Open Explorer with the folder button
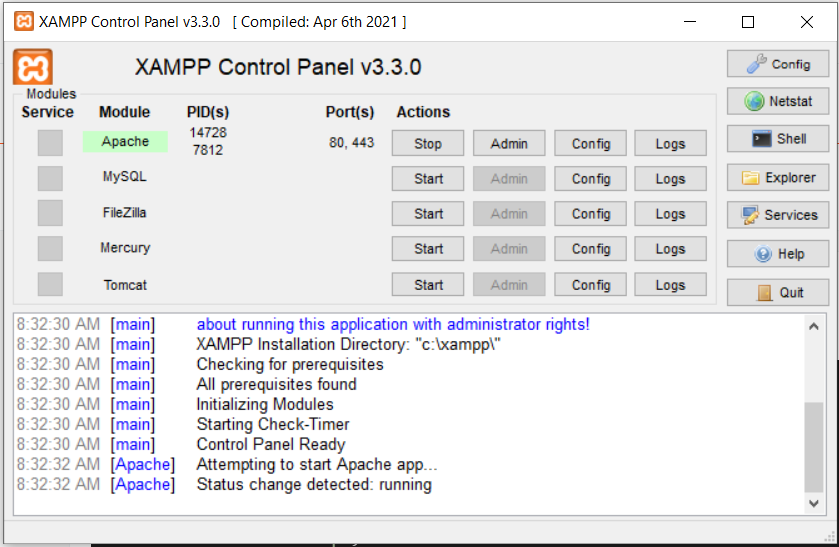This screenshot has width=839, height=547. click(778, 178)
